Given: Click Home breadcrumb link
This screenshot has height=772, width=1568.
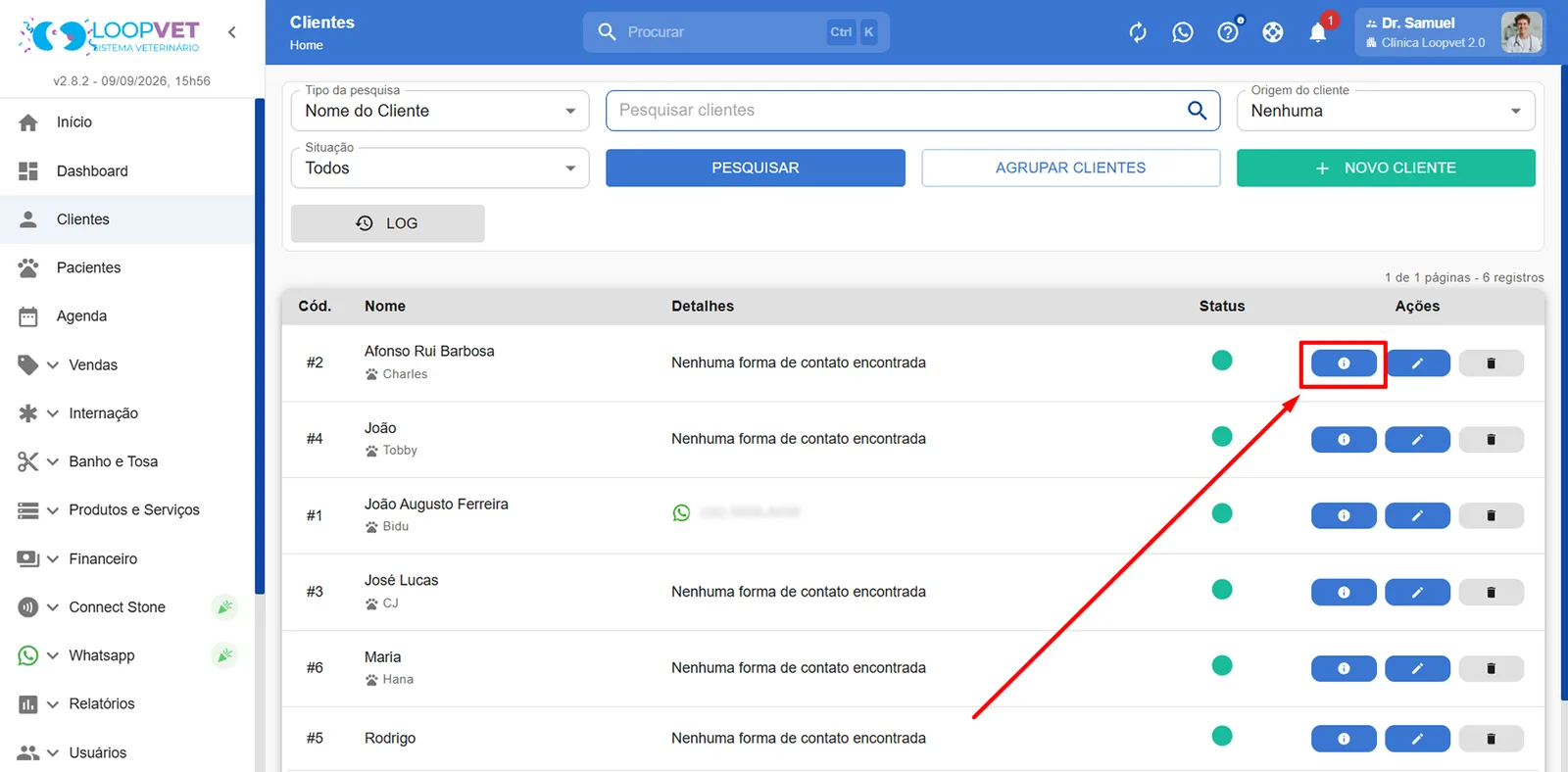Looking at the screenshot, I should 306,45.
